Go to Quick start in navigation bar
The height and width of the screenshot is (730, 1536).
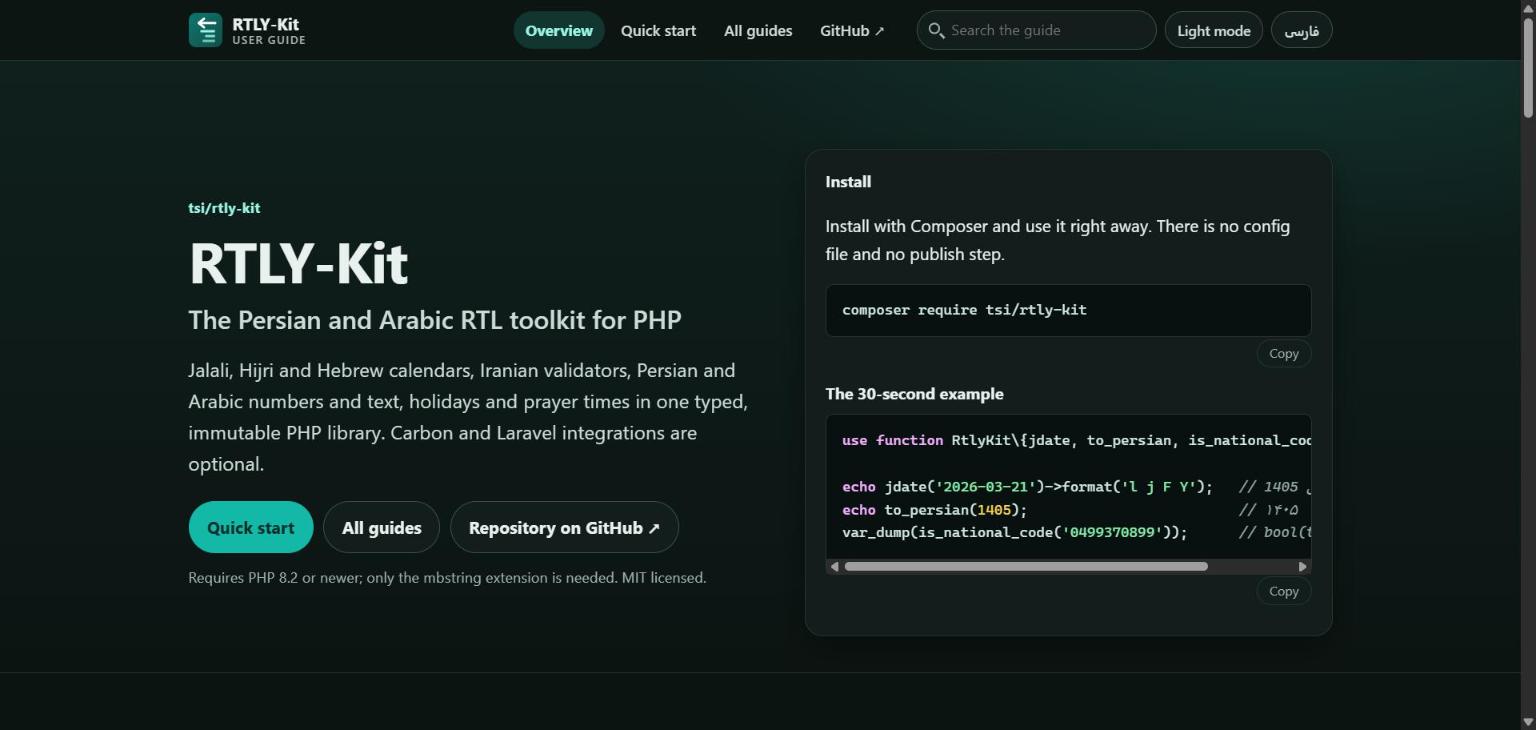[x=658, y=30]
